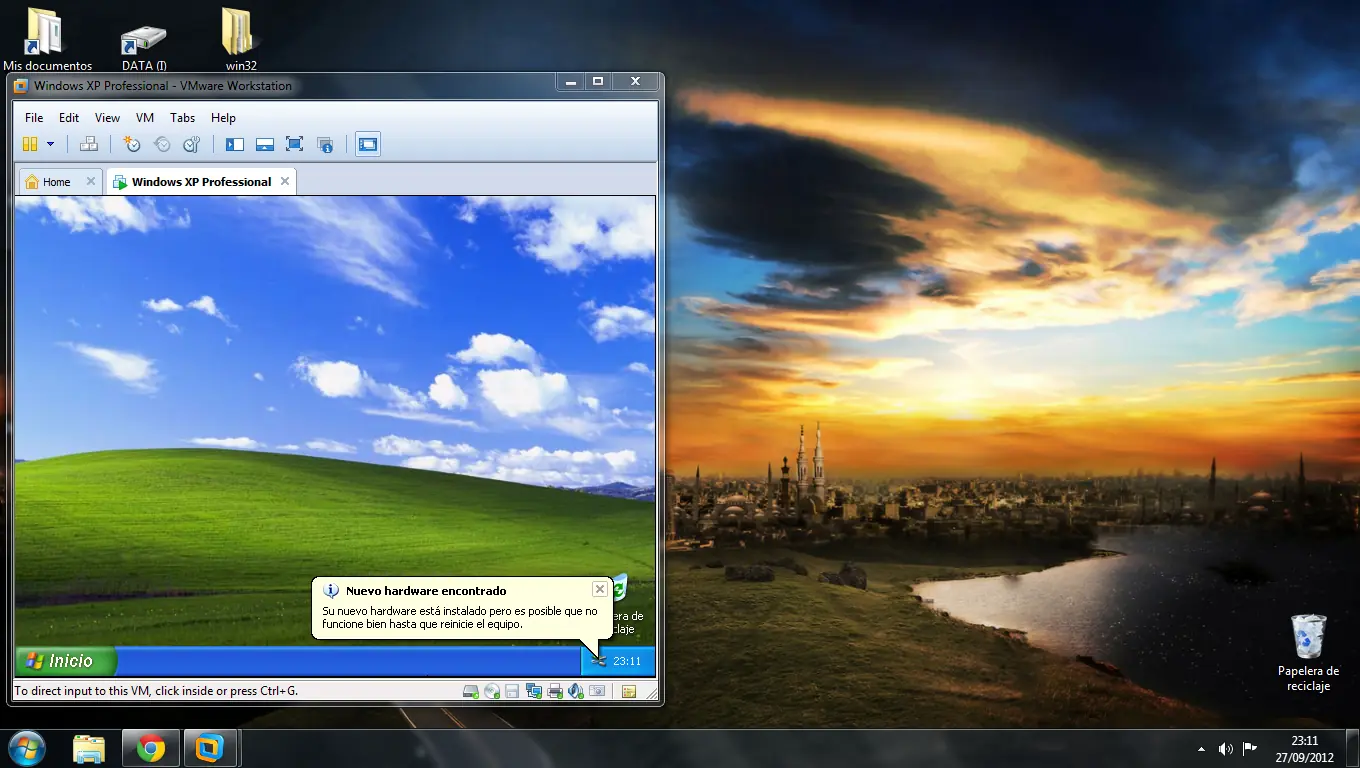Viewport: 1360px width, 768px height.
Task: Click the CD/DVD drive status icon
Action: (492, 691)
